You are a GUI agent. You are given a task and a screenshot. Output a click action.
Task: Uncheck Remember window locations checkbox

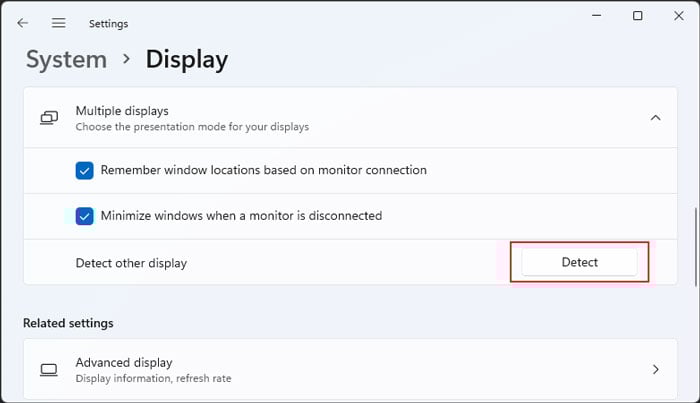tap(85, 170)
